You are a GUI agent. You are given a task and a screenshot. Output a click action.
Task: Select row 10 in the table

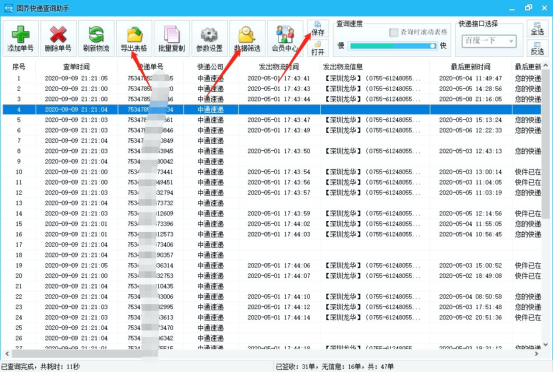(272, 172)
